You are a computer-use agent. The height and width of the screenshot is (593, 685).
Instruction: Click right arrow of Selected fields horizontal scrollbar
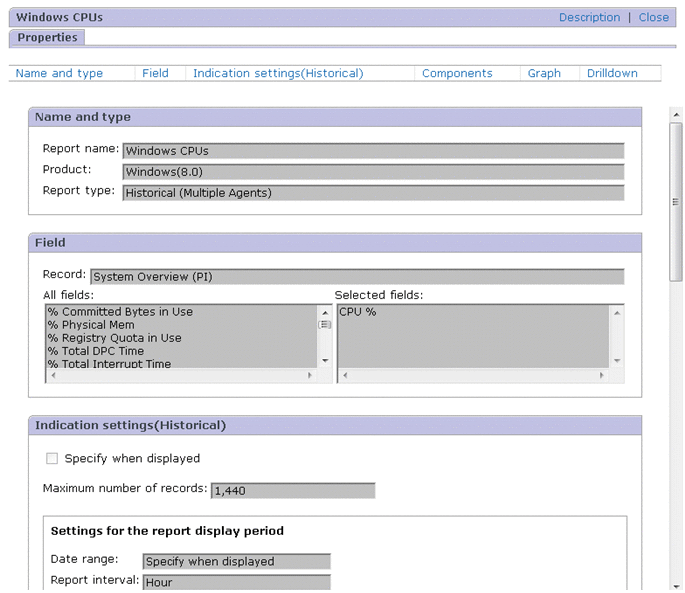(601, 376)
